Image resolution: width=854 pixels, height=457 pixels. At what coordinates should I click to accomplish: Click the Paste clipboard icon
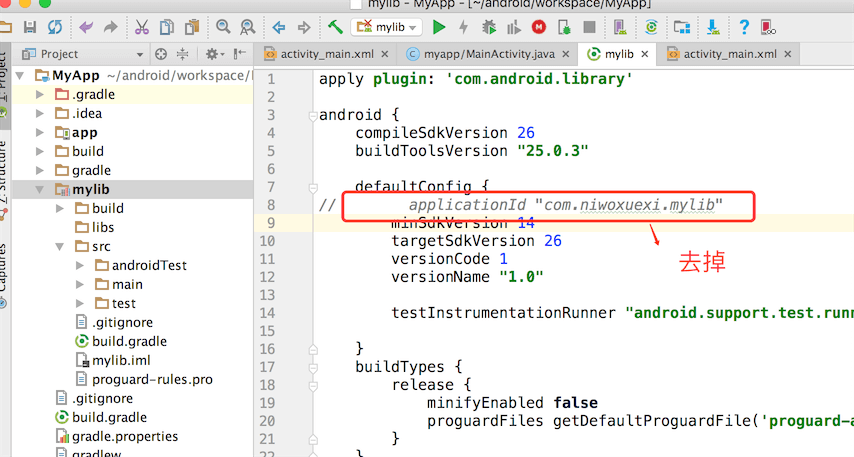point(192,27)
